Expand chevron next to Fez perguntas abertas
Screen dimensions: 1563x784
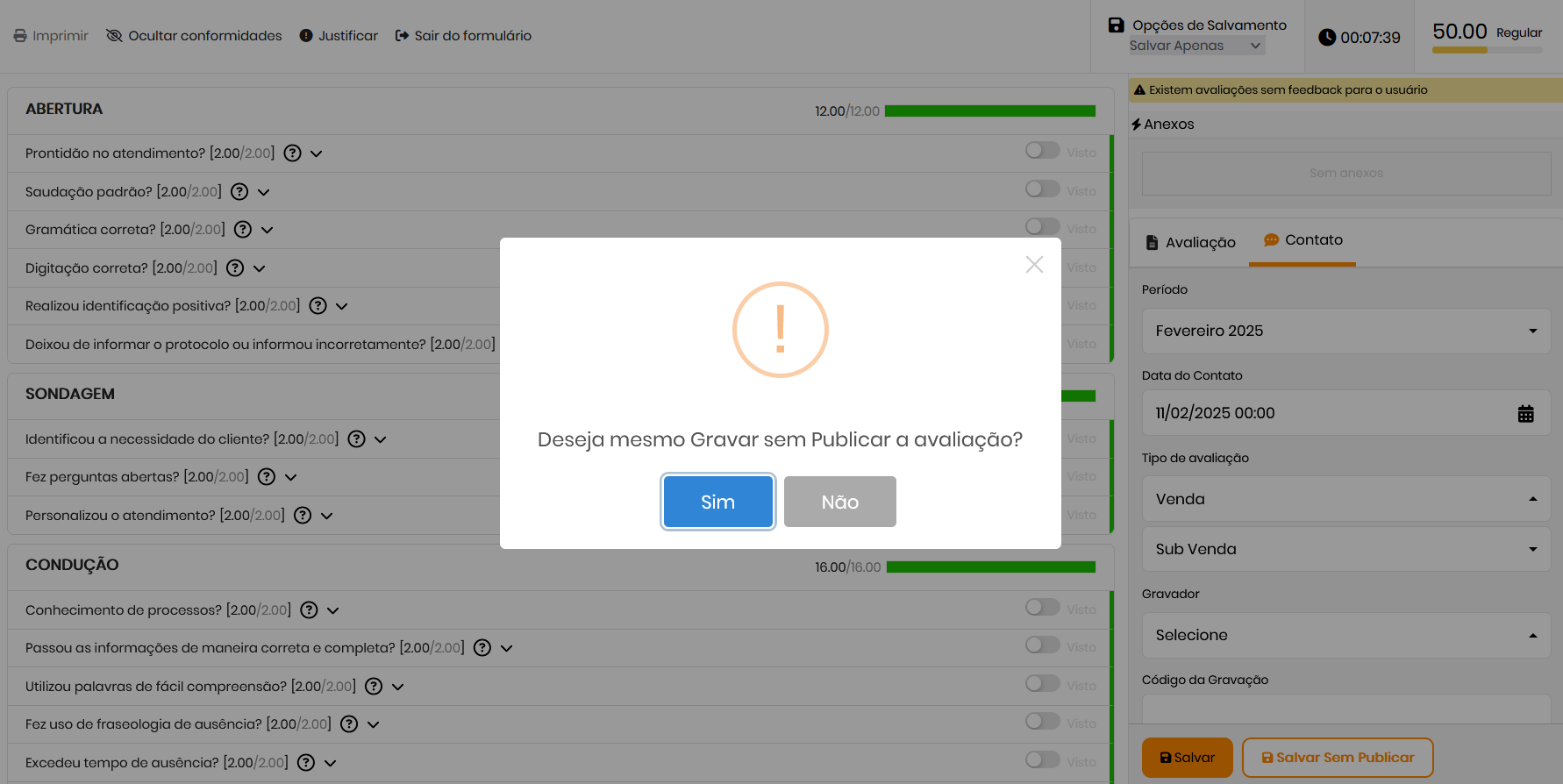291,477
